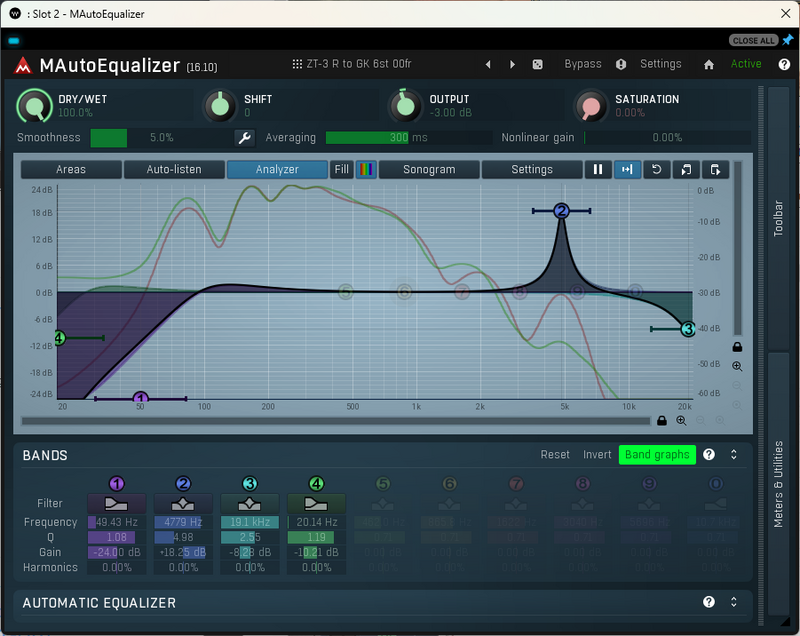Click the home icon in header
The height and width of the screenshot is (636, 800).
709,64
